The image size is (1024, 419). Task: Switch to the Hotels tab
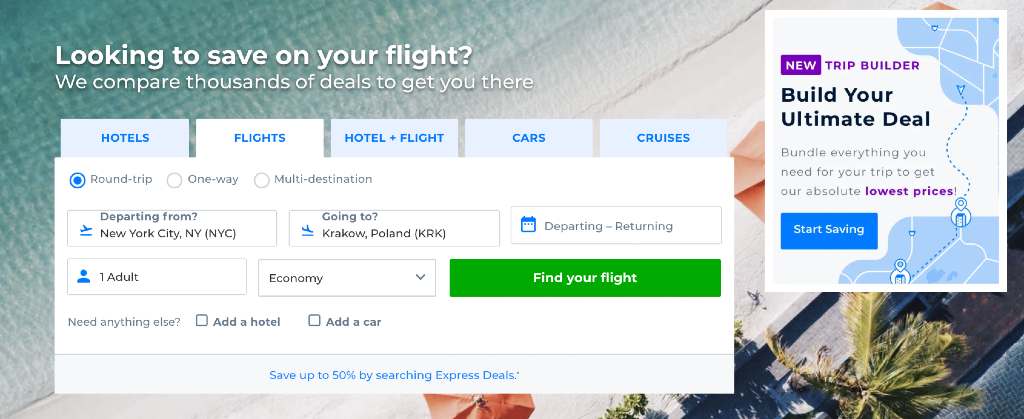(x=125, y=138)
